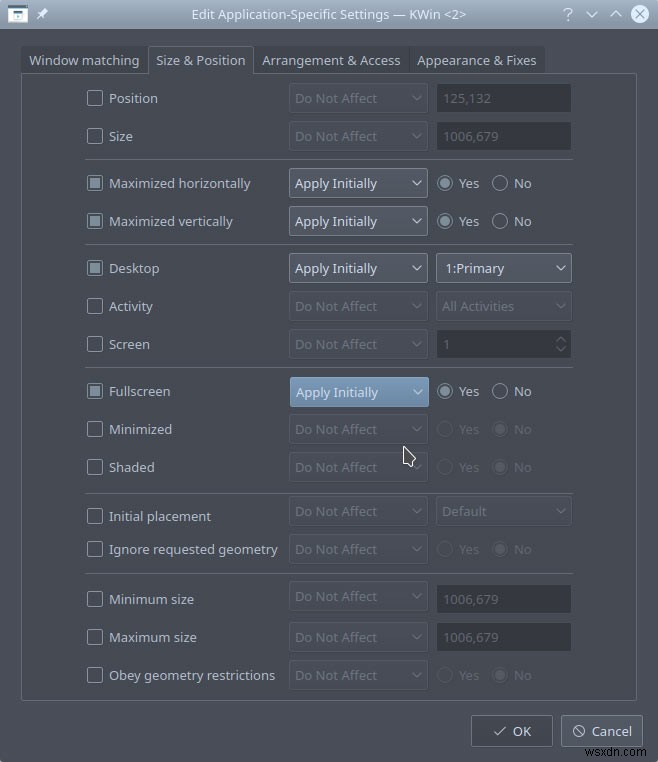
Task: Decrease Screen number with down arrow
Action: [560, 349]
